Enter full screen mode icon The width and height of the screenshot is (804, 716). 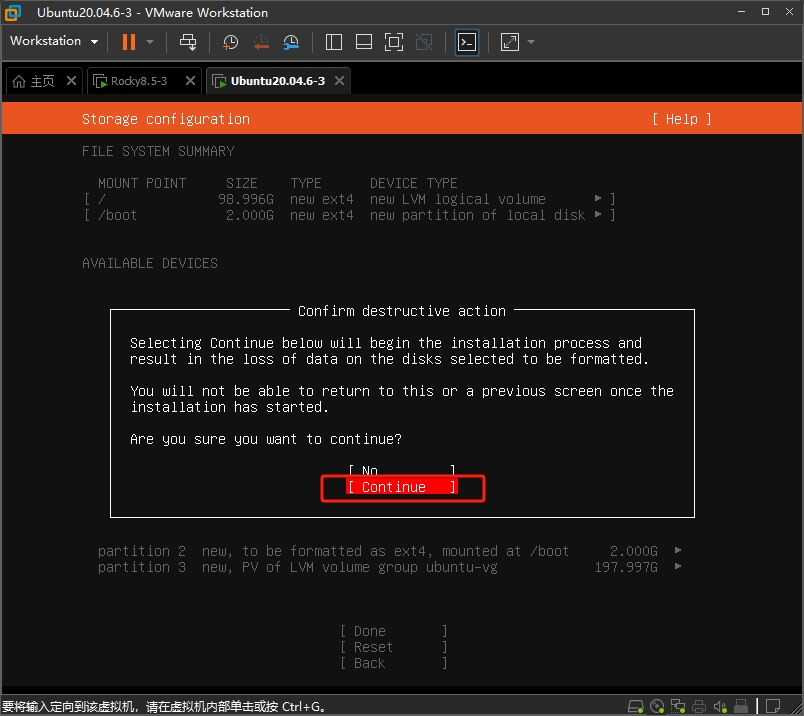click(x=394, y=42)
